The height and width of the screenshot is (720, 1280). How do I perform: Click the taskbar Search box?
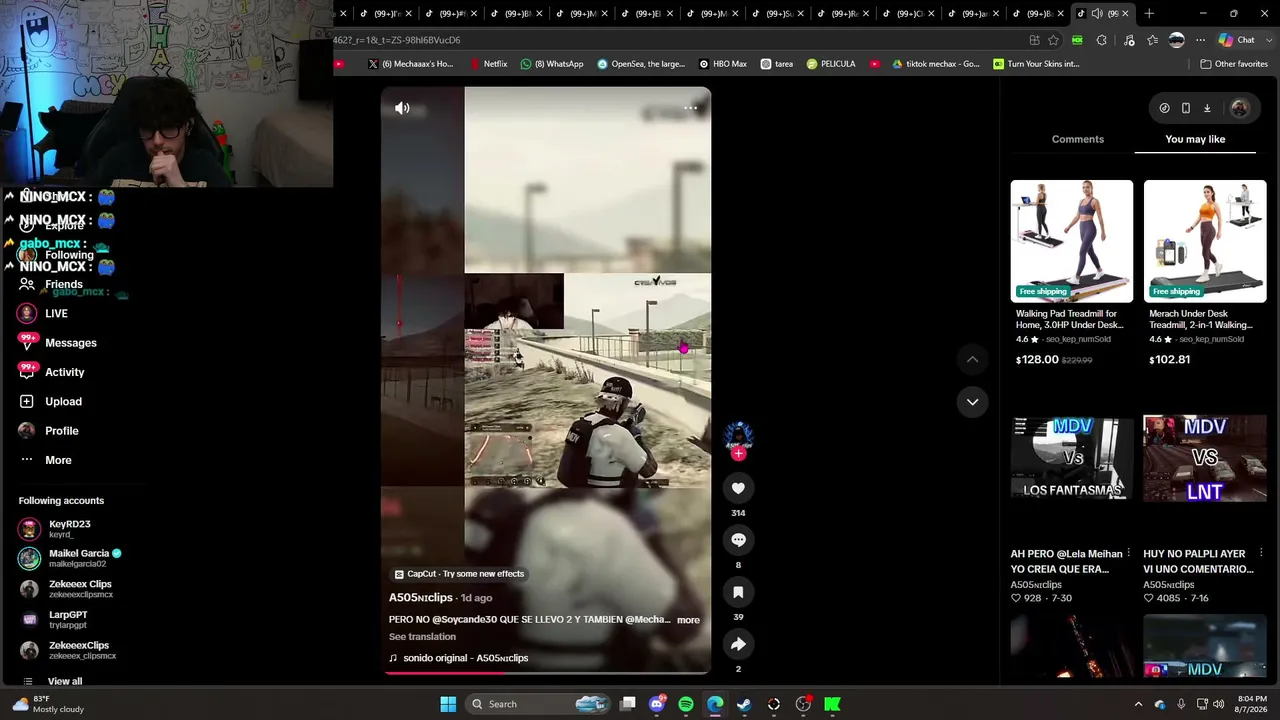coord(539,704)
